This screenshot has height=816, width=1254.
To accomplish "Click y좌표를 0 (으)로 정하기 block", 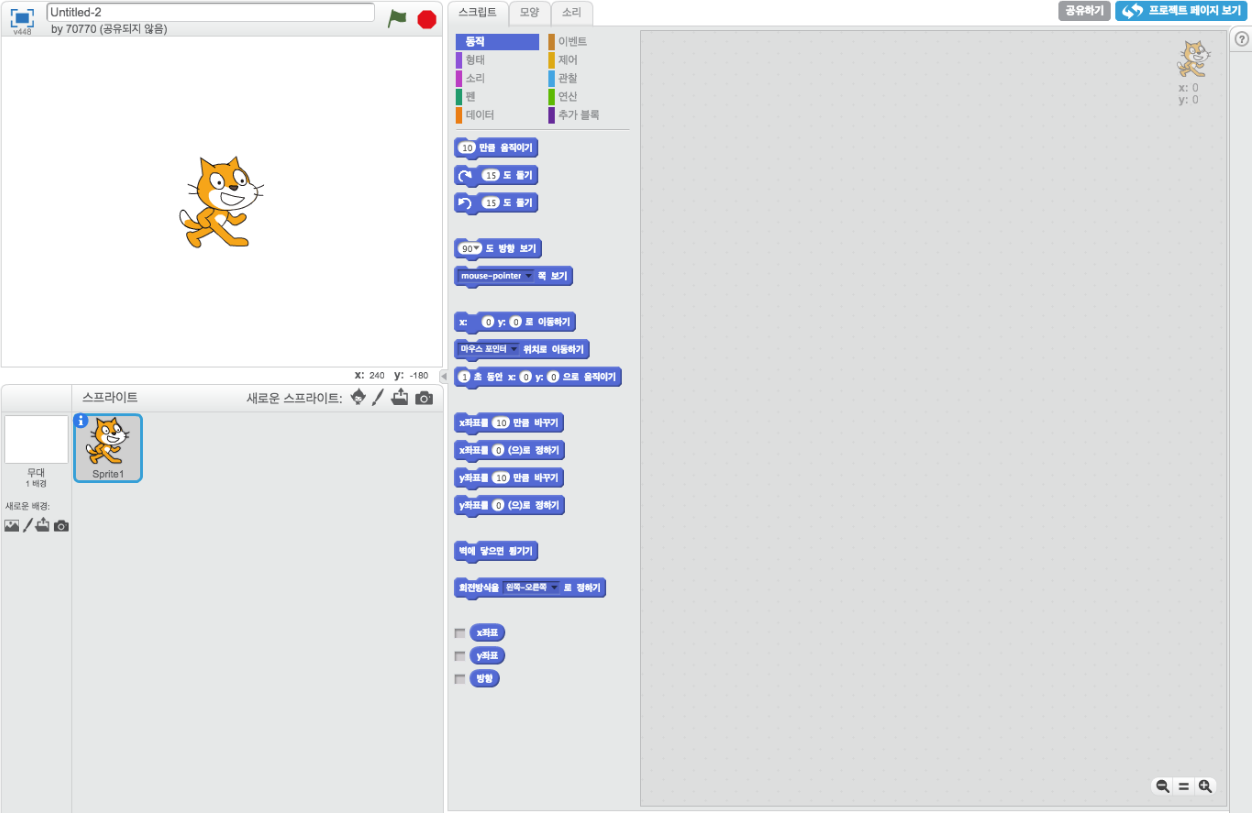I will point(509,505).
